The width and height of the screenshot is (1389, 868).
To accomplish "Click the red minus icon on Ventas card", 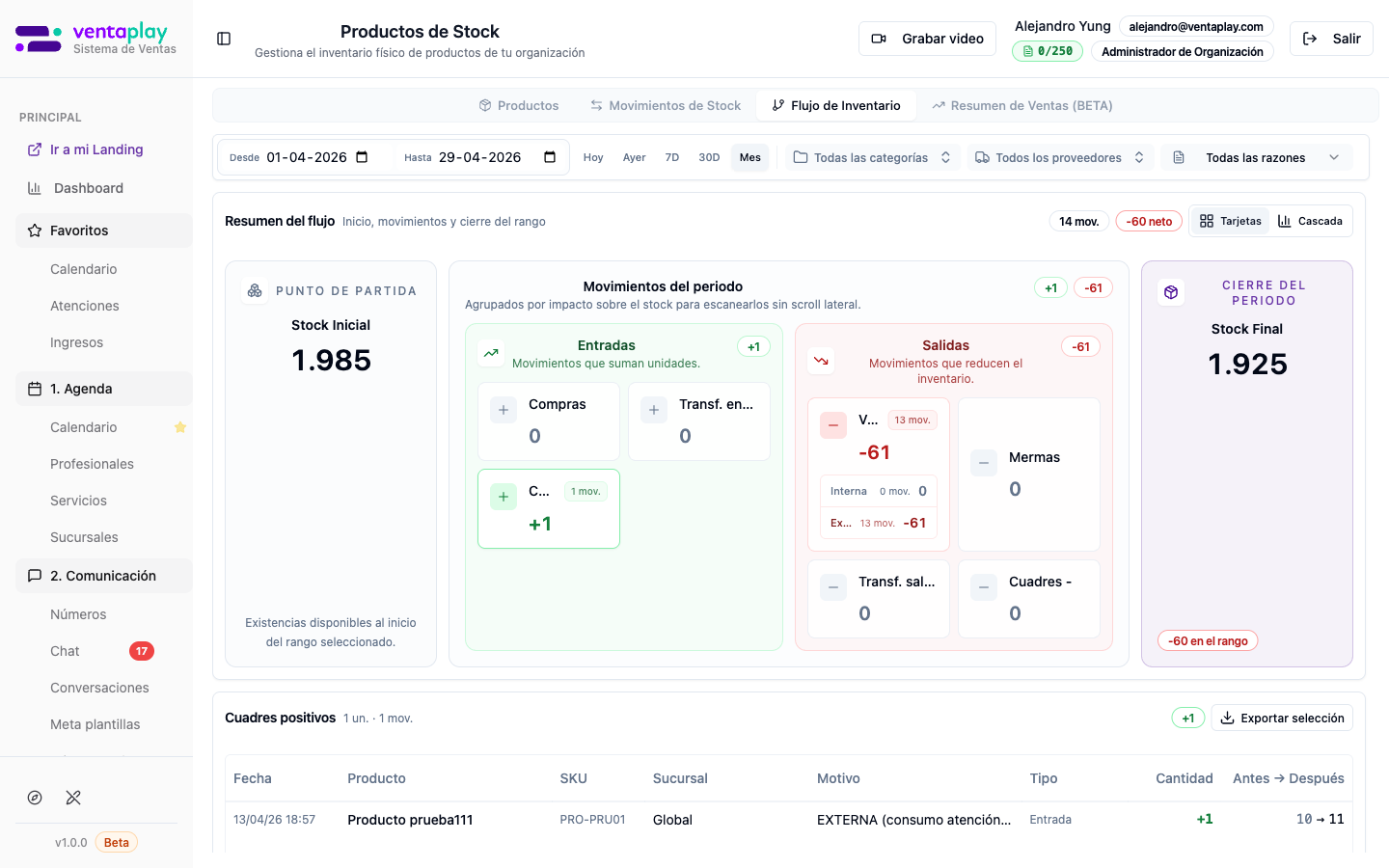I will pyautogui.click(x=833, y=425).
